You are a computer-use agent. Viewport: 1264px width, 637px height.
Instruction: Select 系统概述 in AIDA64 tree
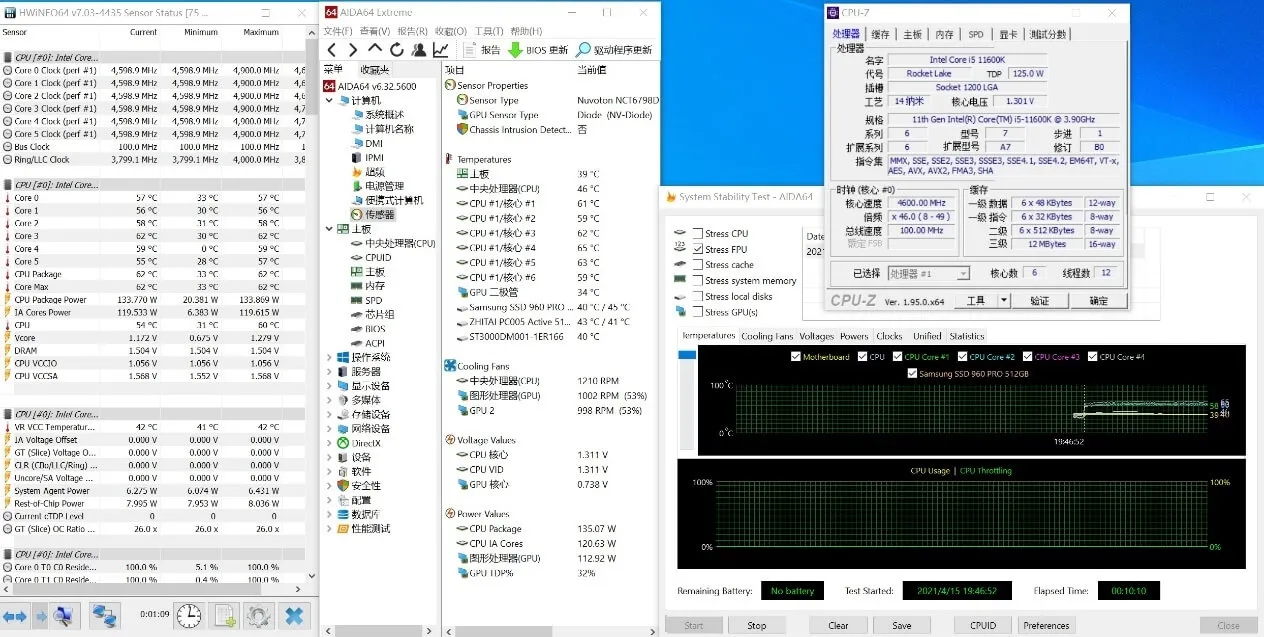pyautogui.click(x=380, y=115)
